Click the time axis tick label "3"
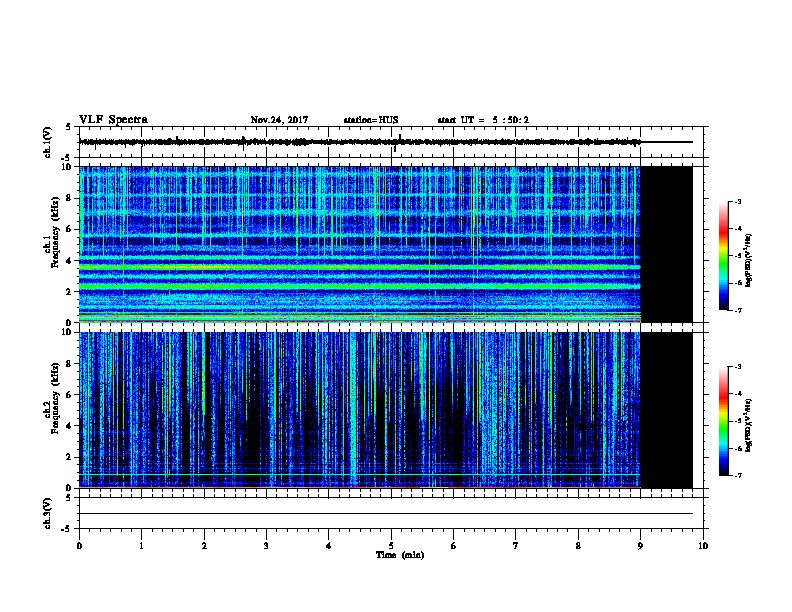Image resolution: width=792 pixels, height=612 pixels. (266, 546)
